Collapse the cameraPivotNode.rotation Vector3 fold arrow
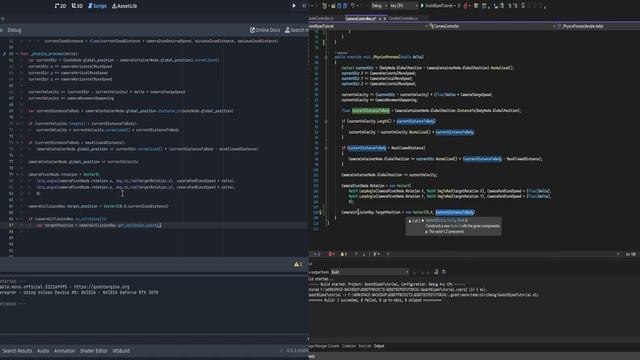Image resolution: width=640 pixels, height=360 pixels. 18,174
